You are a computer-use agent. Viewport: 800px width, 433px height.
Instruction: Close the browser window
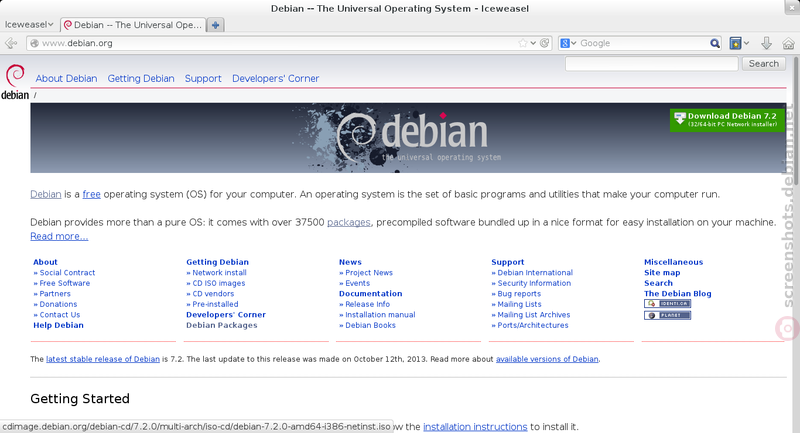tap(793, 6)
